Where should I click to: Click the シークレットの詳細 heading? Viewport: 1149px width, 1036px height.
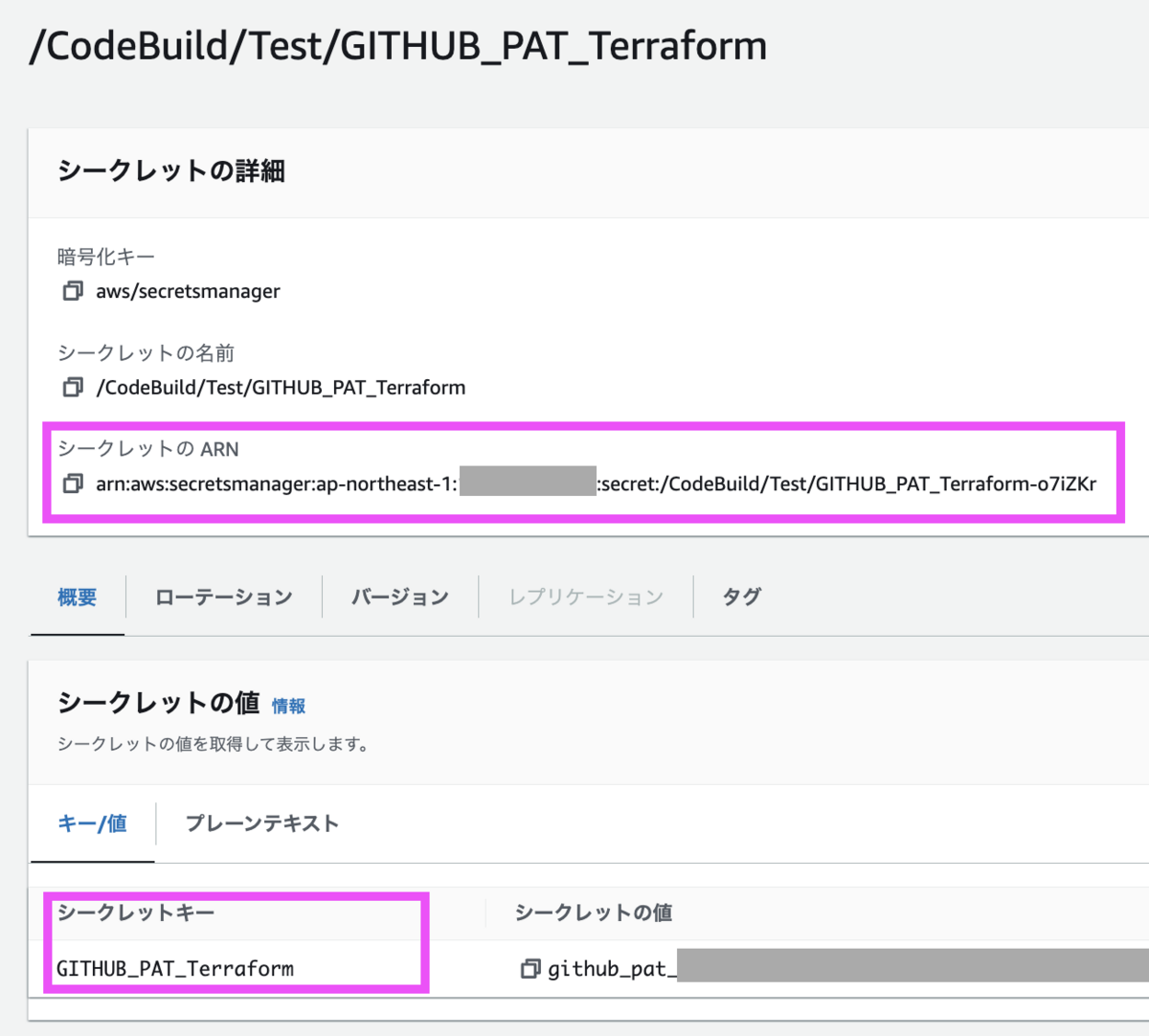(171, 171)
